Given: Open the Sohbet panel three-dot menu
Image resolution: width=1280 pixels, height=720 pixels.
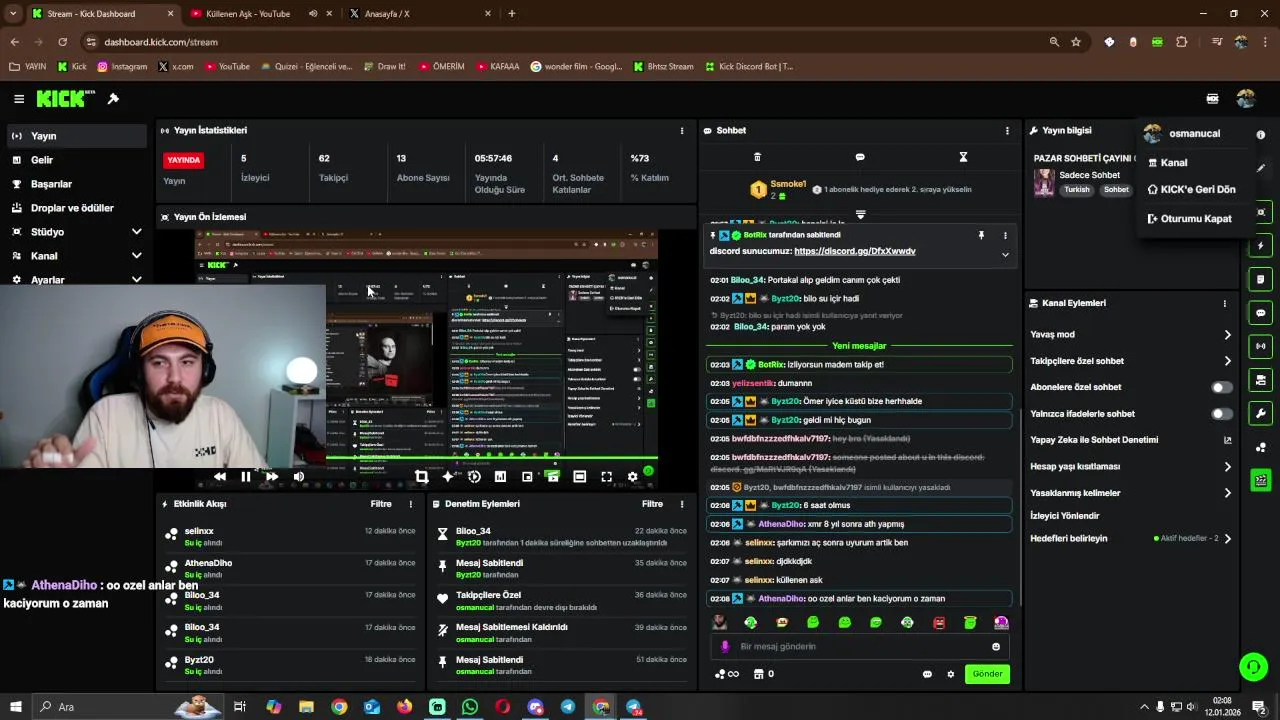Looking at the screenshot, I should [1007, 131].
